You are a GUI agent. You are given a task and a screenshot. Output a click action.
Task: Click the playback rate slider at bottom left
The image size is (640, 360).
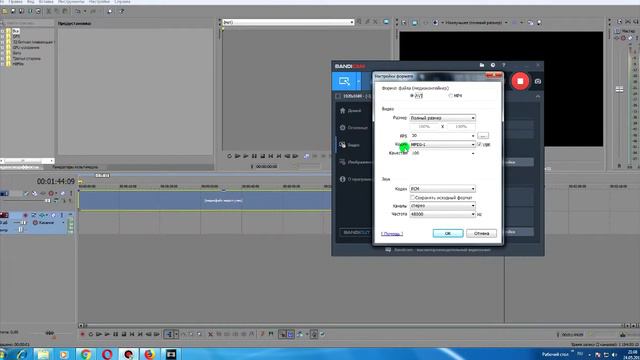50,333
